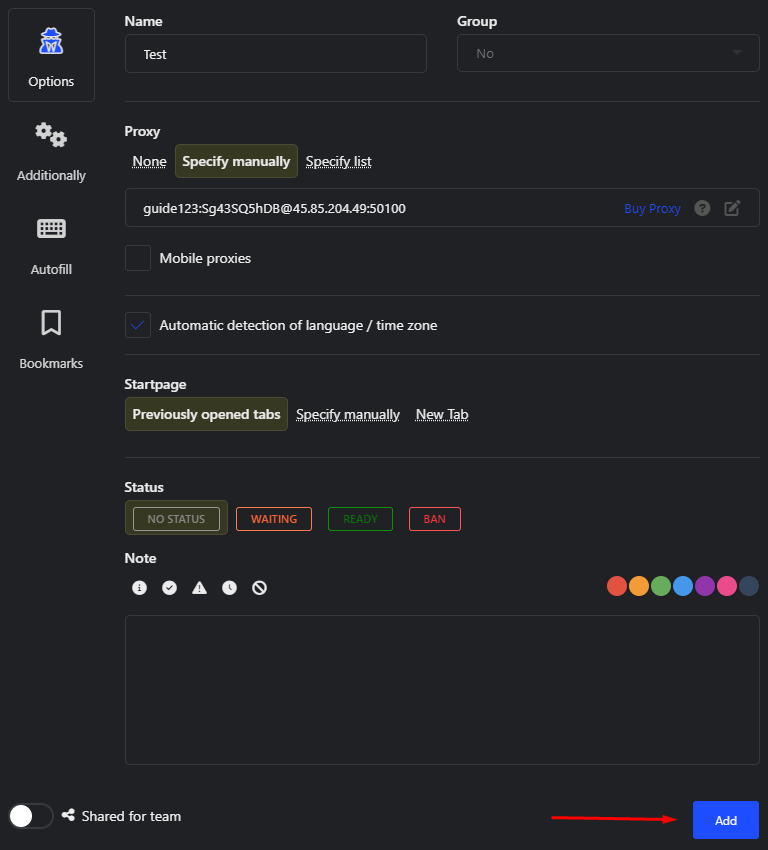Pick the orange note color swatch

(x=639, y=586)
